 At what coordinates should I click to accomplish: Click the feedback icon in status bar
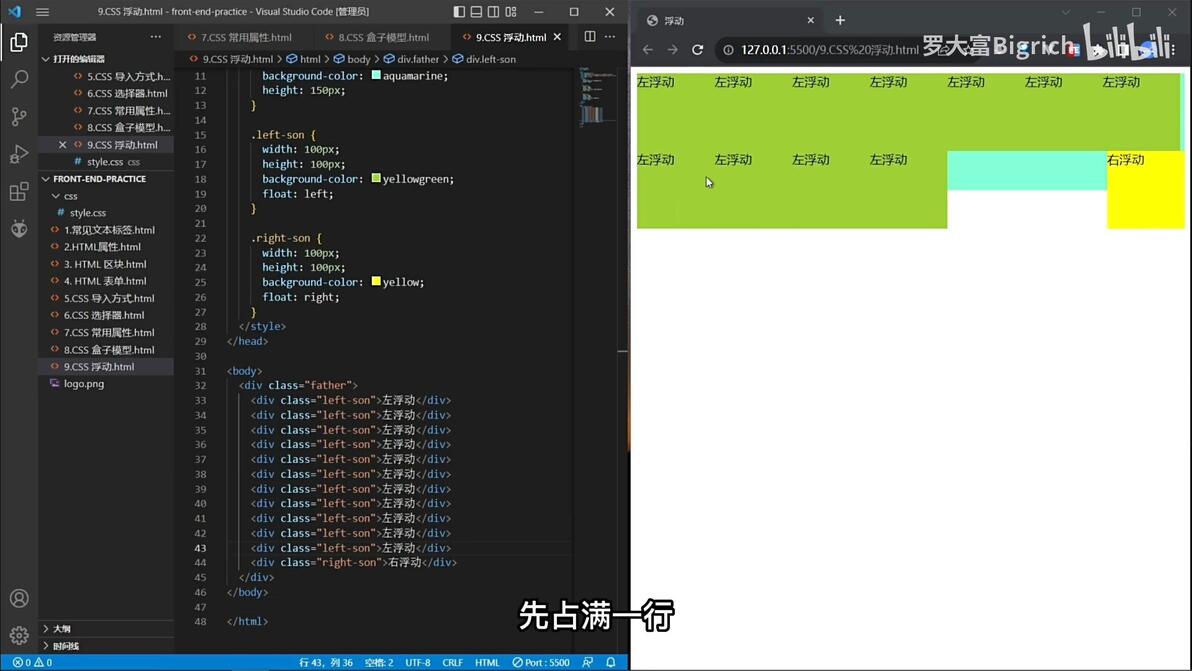pos(588,663)
